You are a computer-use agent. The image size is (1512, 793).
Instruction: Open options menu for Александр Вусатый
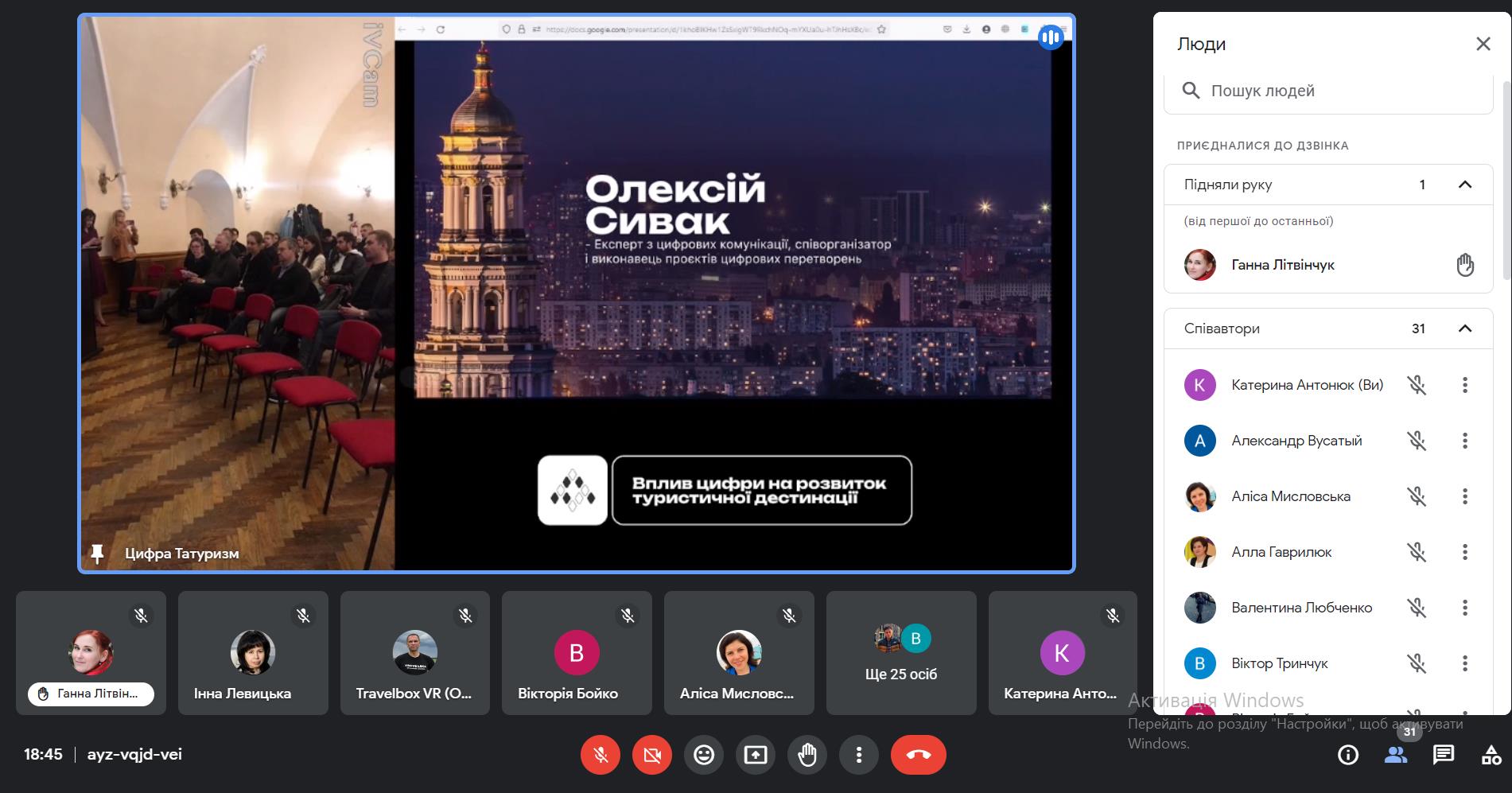click(1464, 441)
